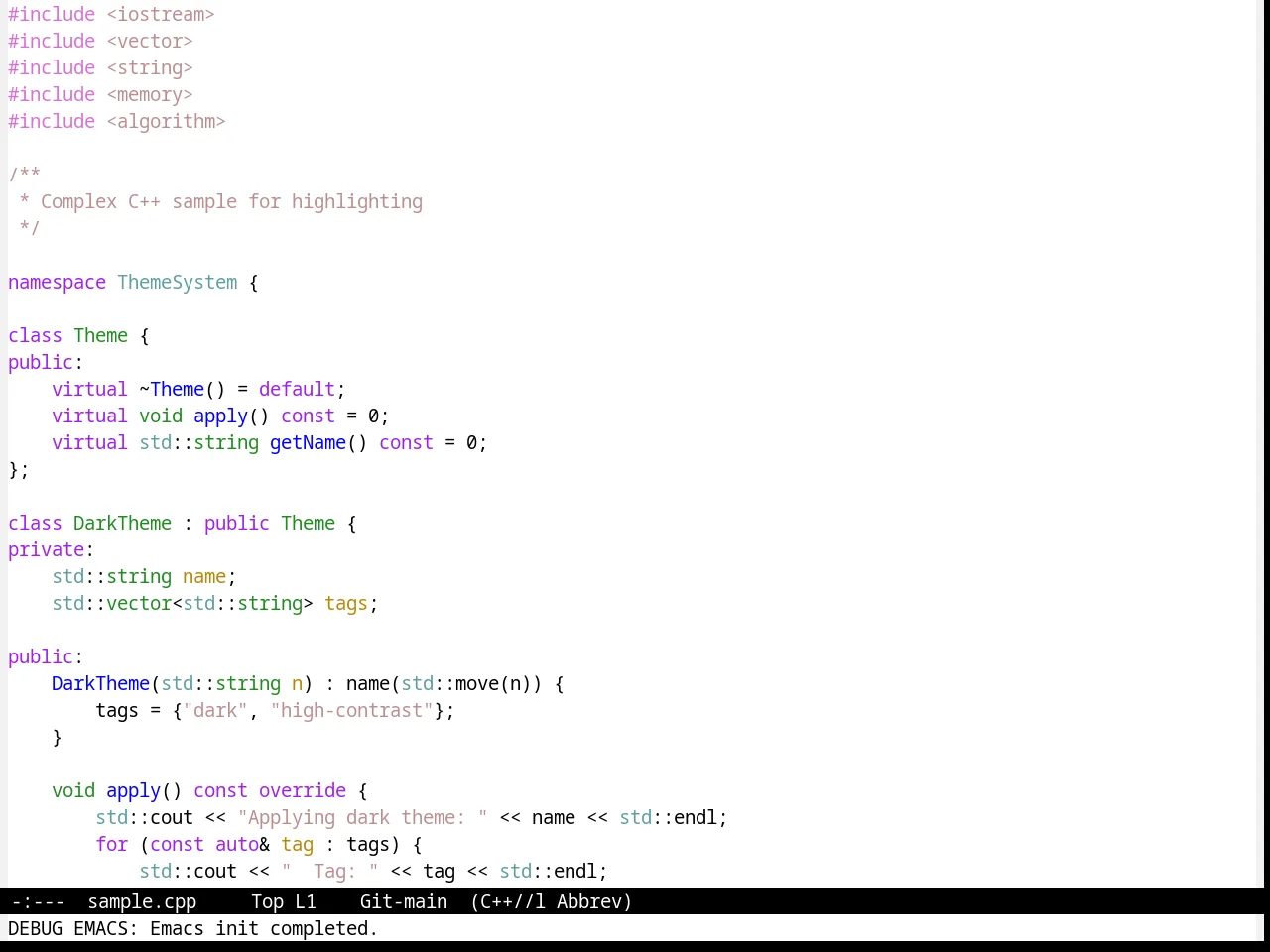The width and height of the screenshot is (1270, 952).
Task: Click the " Tag: " string literal
Action: point(329,871)
